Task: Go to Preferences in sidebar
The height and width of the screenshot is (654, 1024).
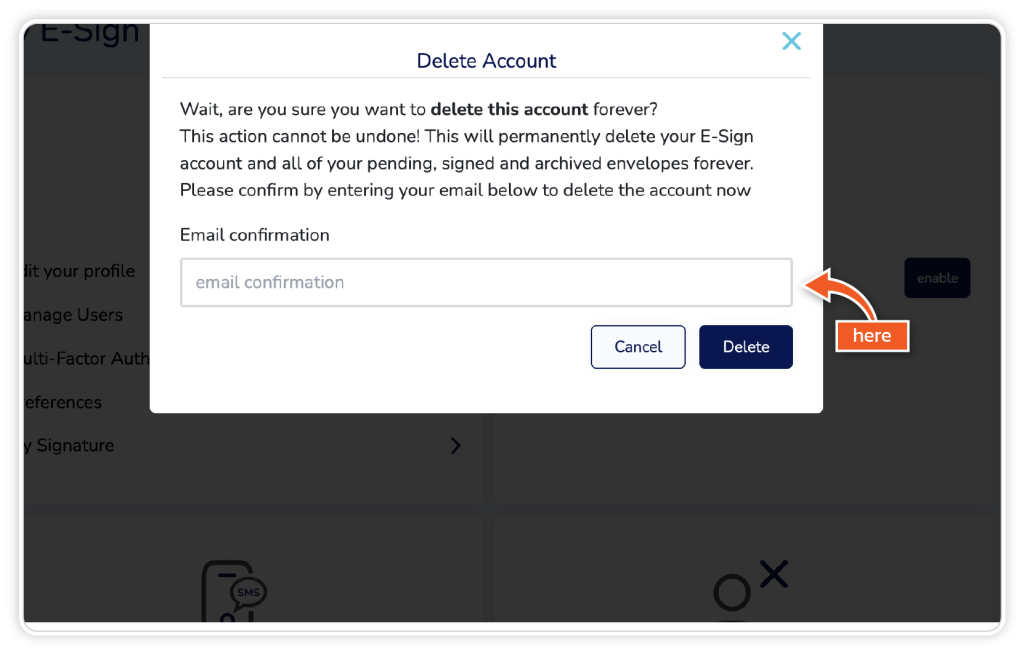Action: (x=62, y=402)
